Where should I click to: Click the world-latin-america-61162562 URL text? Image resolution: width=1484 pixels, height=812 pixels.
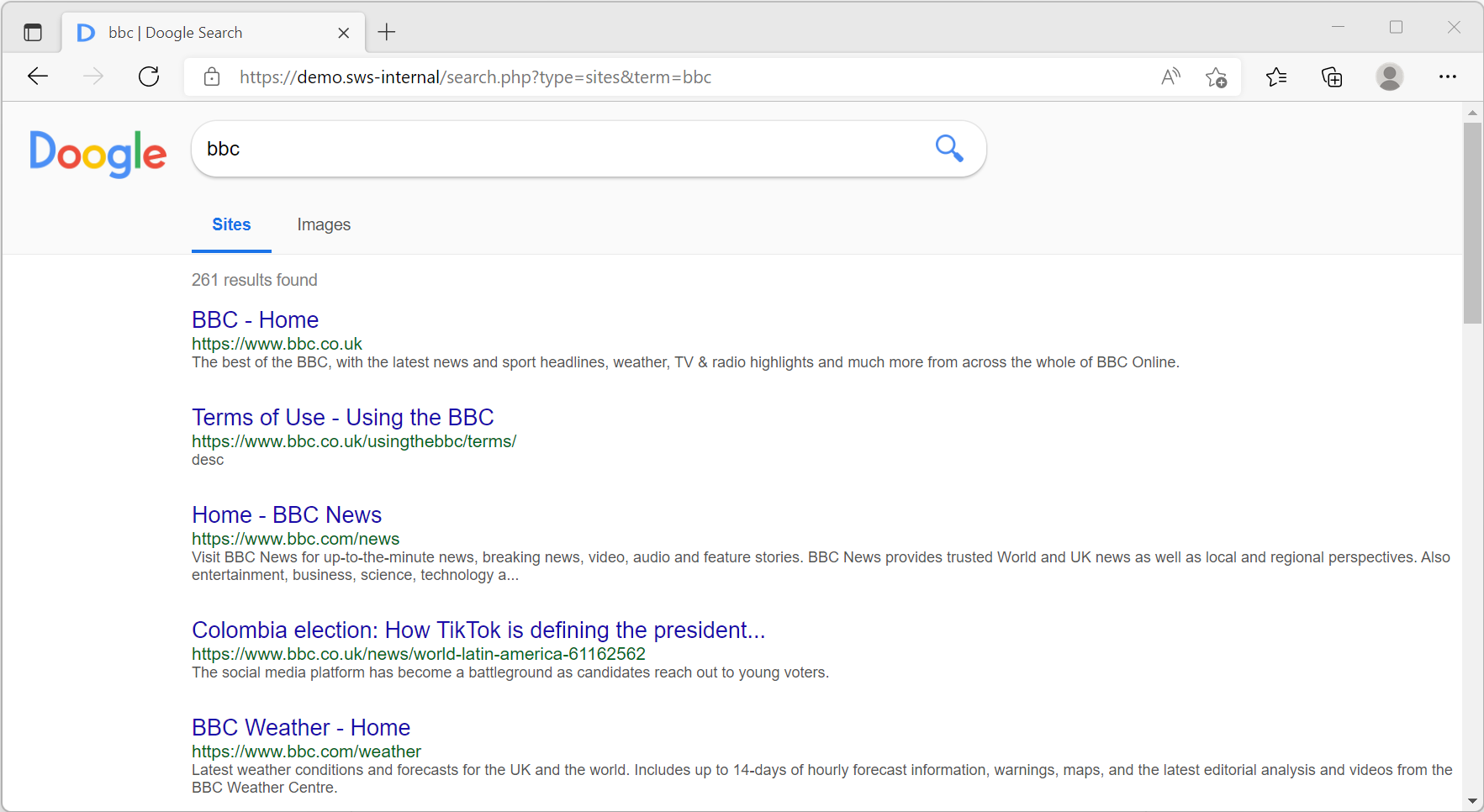[x=419, y=654]
